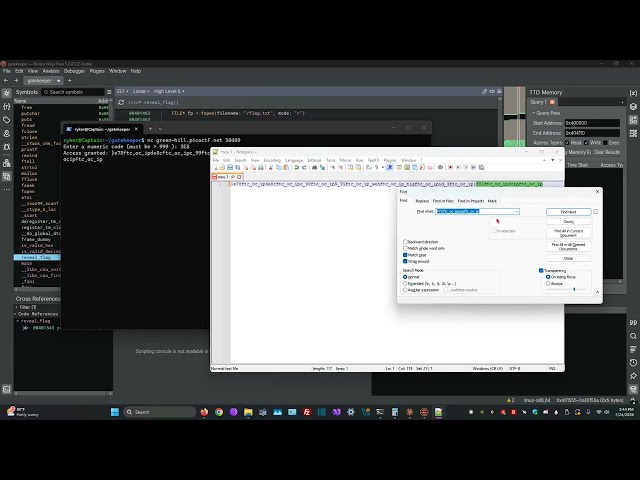Switch to Find in Files tab
The height and width of the screenshot is (480, 640).
pyautogui.click(x=443, y=201)
